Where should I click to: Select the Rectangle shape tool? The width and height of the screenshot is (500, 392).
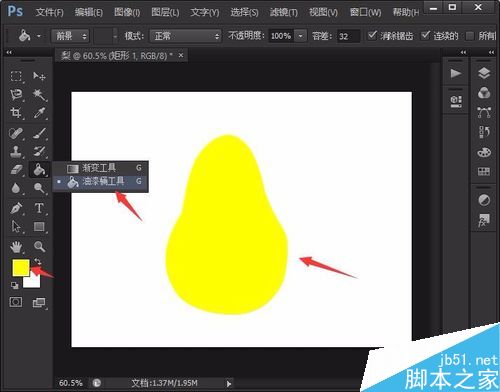pyautogui.click(x=39, y=227)
